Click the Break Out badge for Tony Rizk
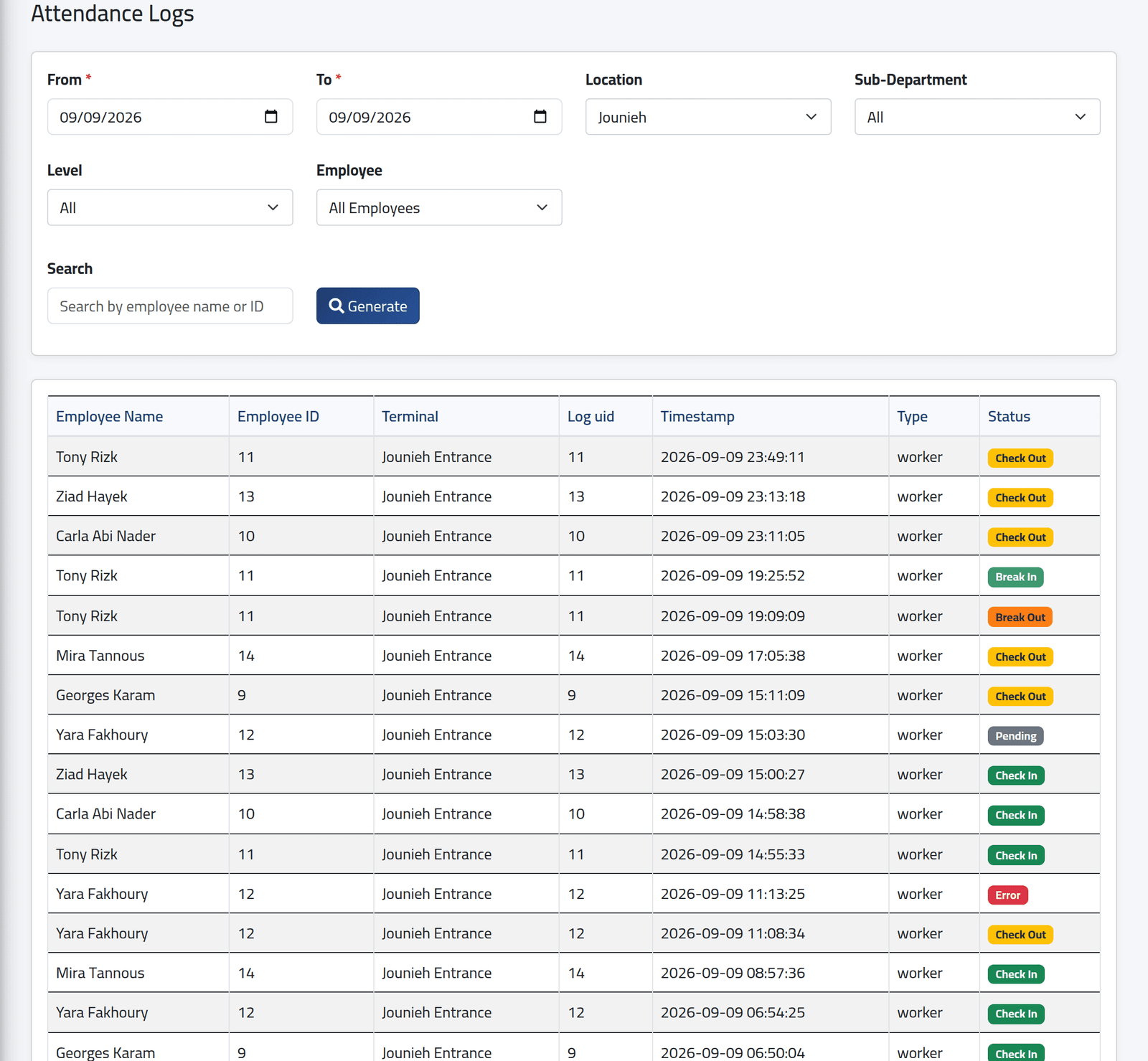This screenshot has width=1148, height=1061. (x=1020, y=617)
